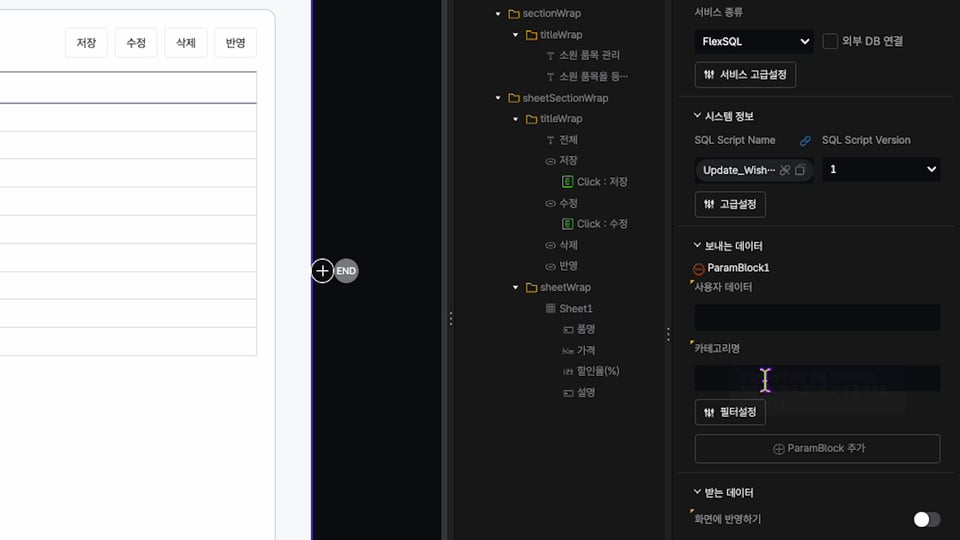The image size is (960, 540).
Task: Click the properties panel drag handle dots
Action: [x=668, y=334]
